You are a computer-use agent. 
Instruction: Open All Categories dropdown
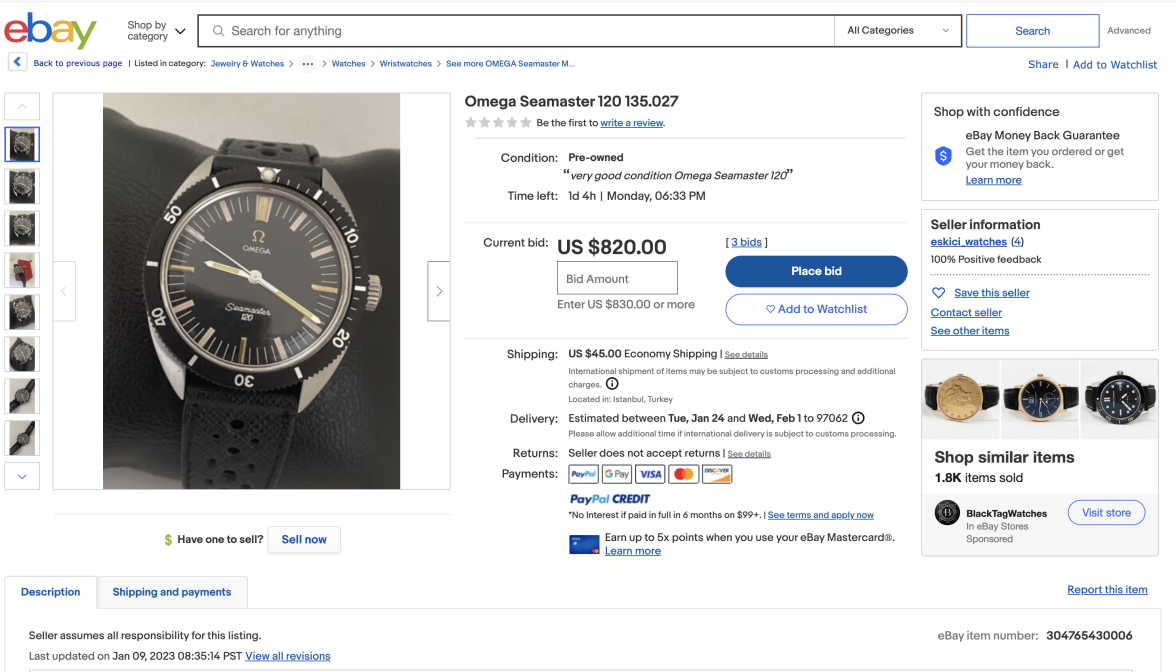[897, 31]
